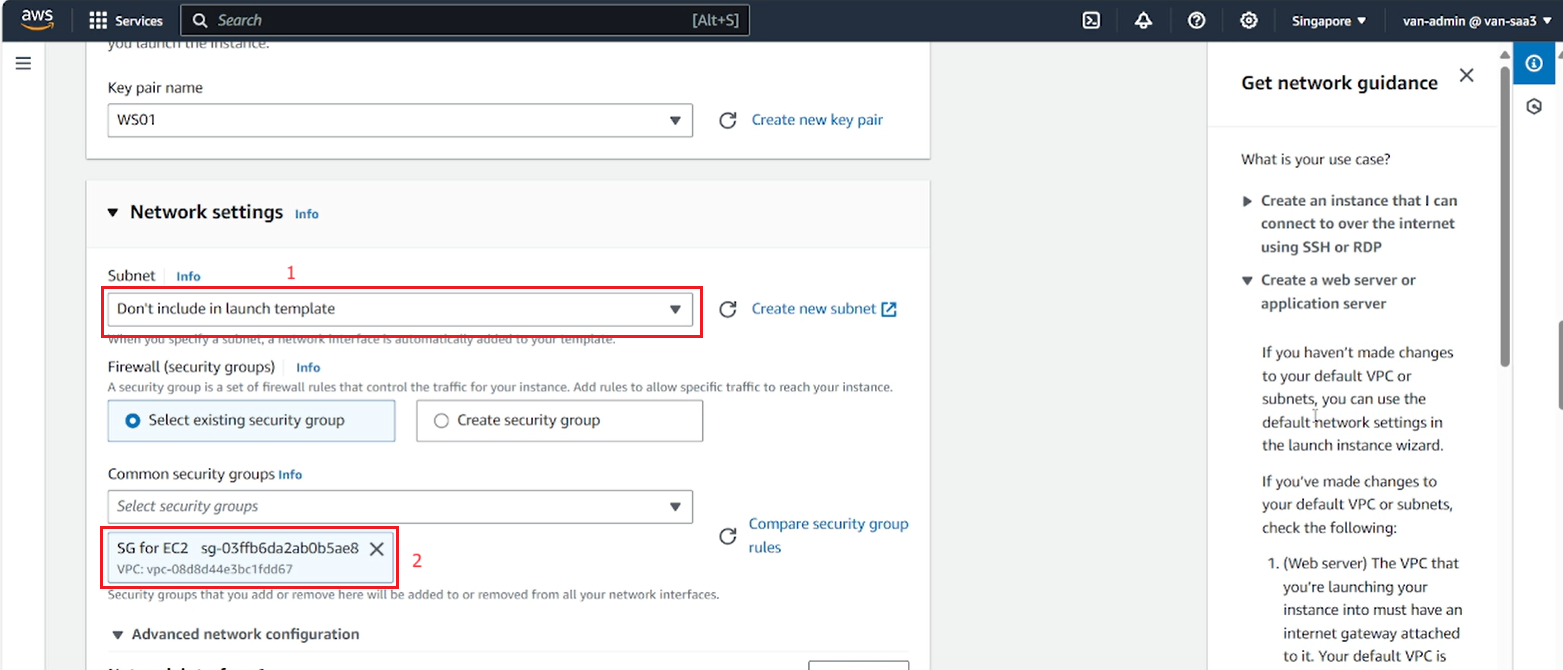
Task: Click the AWS search input field
Action: point(465,21)
